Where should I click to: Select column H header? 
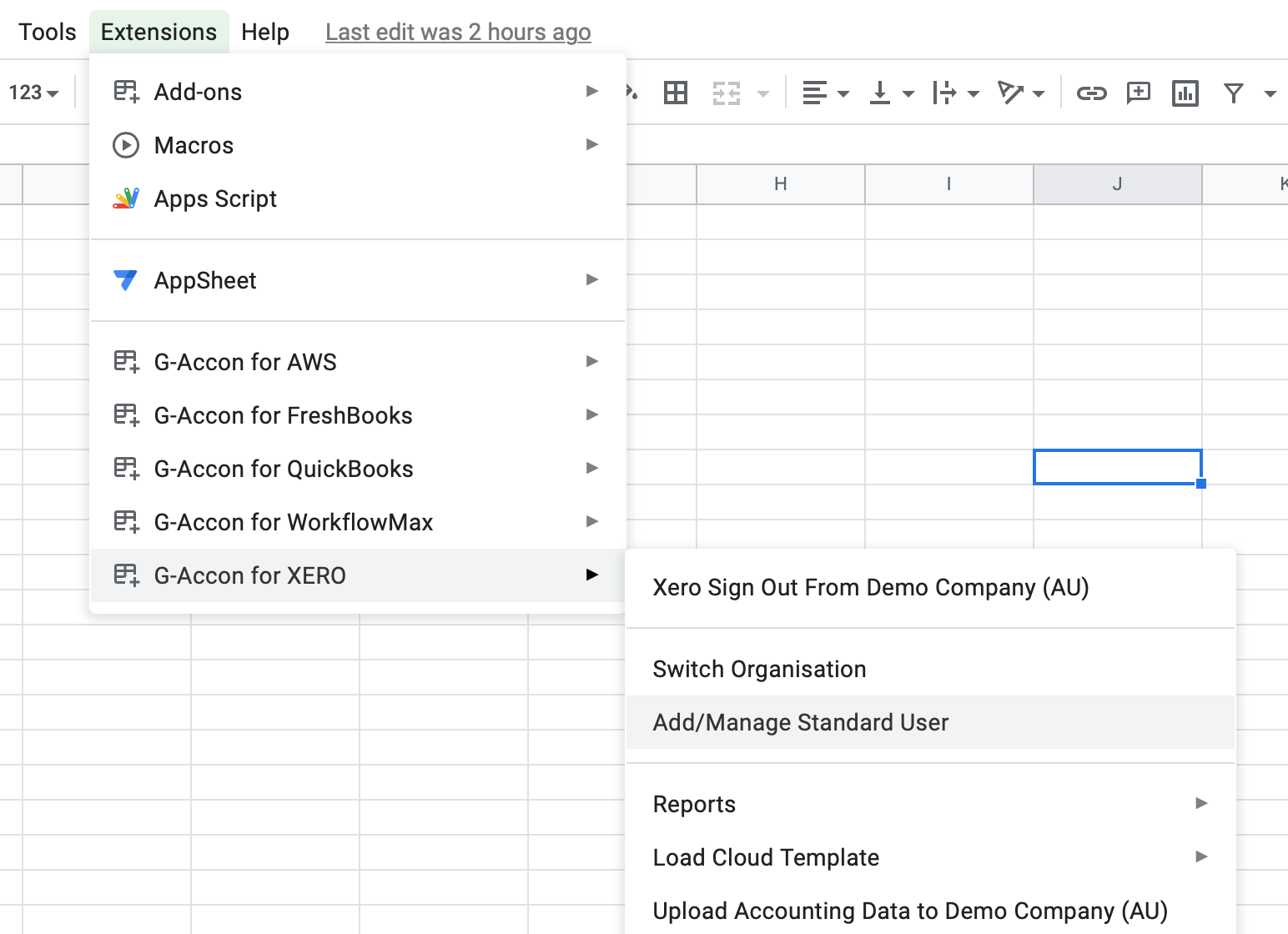click(781, 184)
